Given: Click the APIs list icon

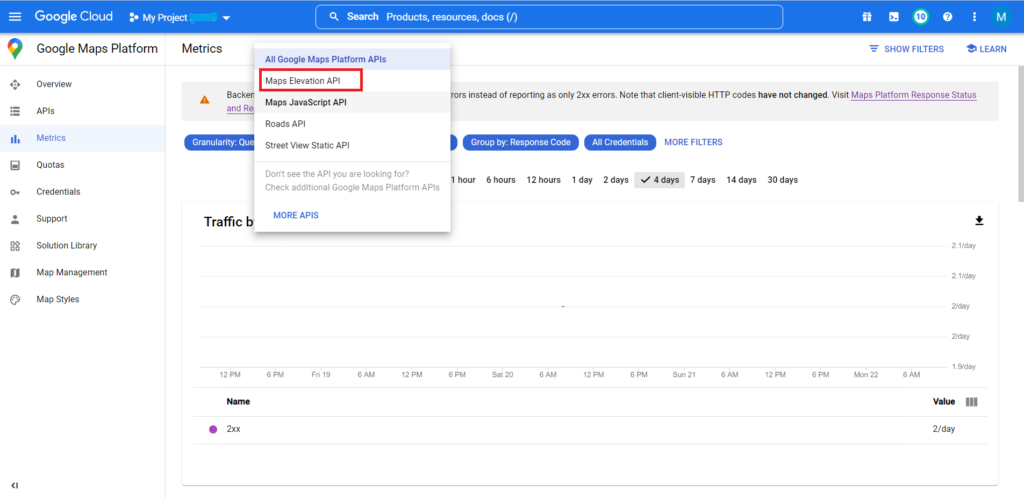Looking at the screenshot, I should (15, 112).
